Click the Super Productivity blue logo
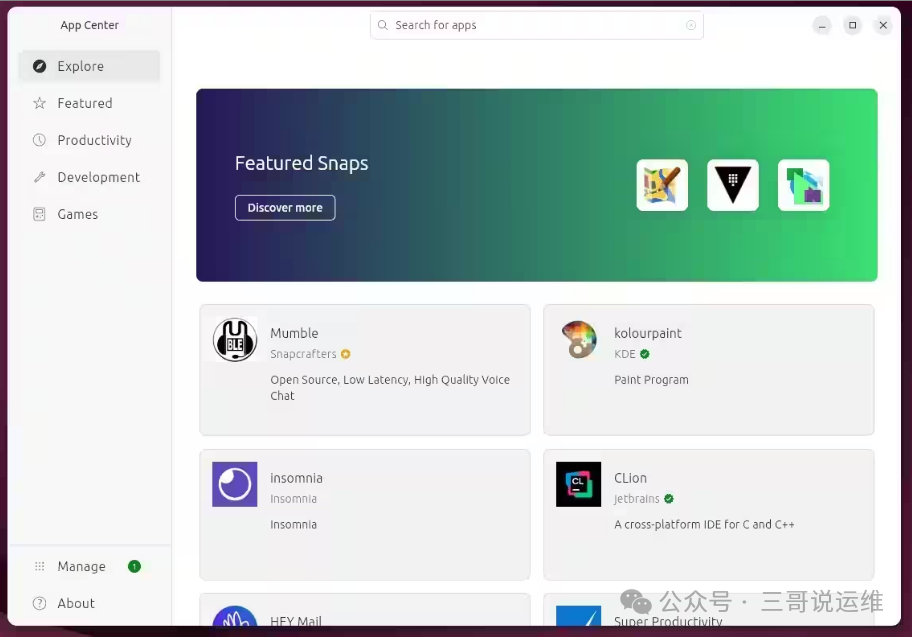Screen dimensions: 912x637 (x=579, y=616)
